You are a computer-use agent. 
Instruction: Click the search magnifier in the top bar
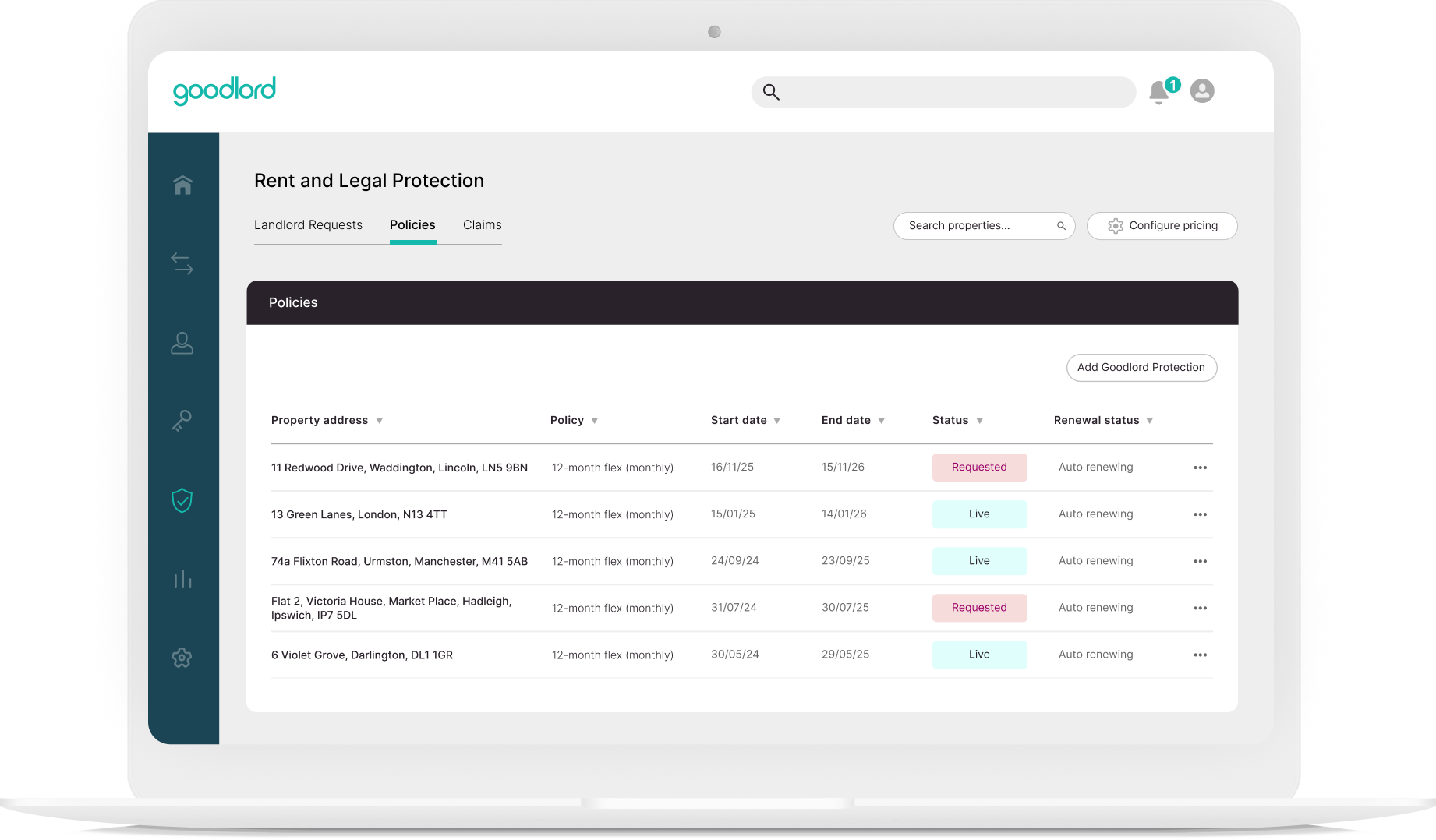click(x=772, y=91)
